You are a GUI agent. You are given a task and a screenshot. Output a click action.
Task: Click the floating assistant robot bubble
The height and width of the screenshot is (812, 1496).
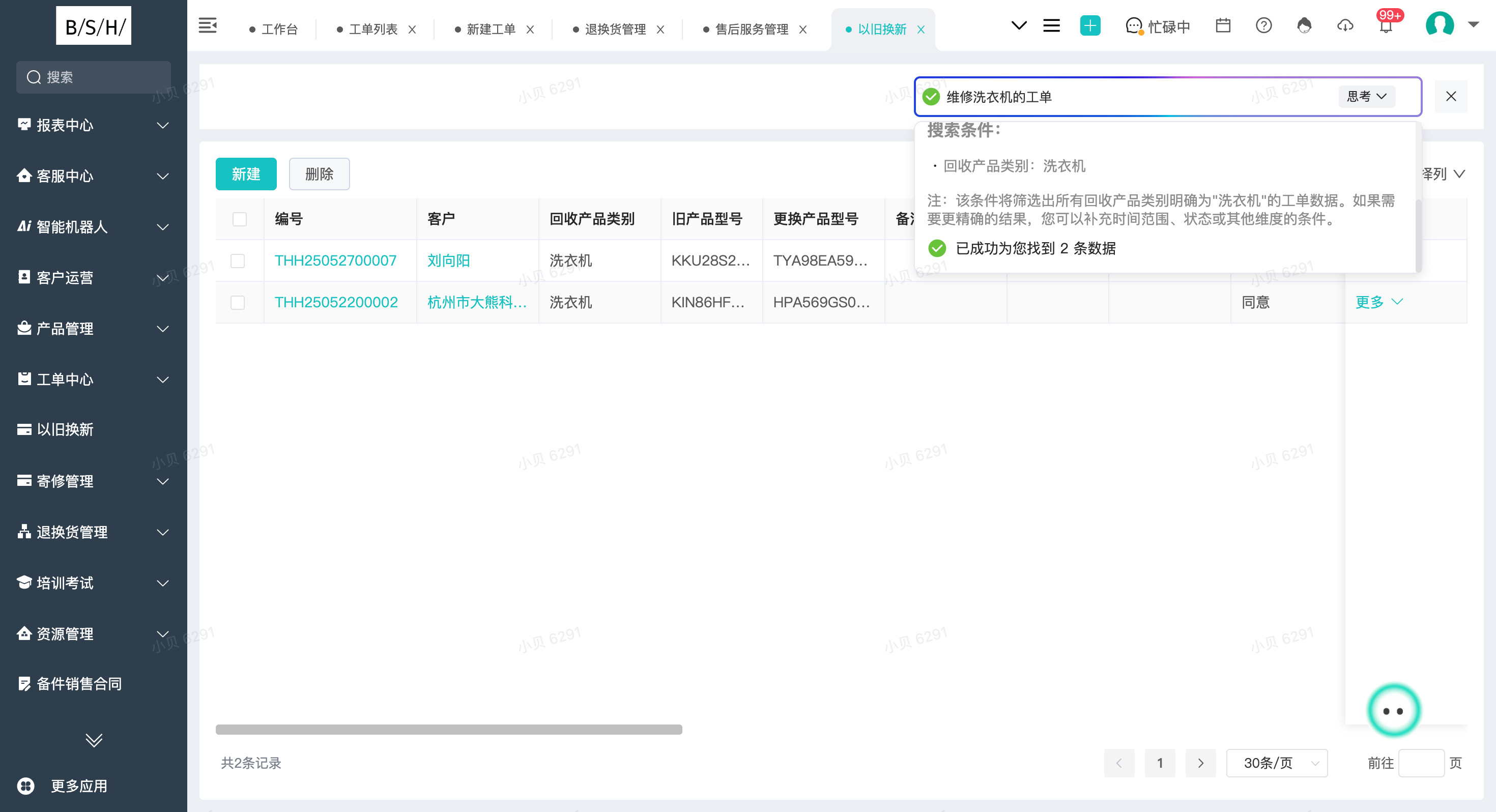coord(1393,710)
